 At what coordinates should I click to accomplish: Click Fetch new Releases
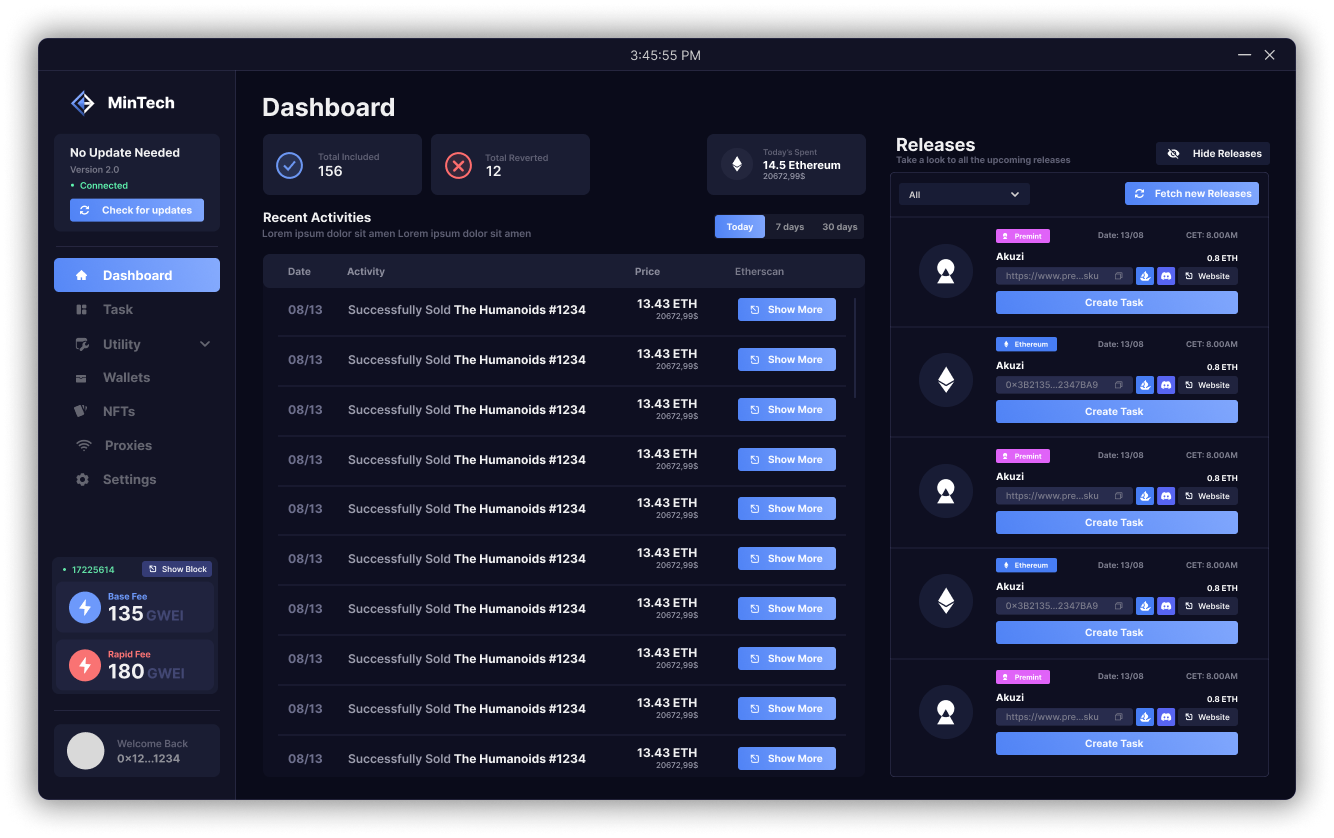coord(1192,194)
